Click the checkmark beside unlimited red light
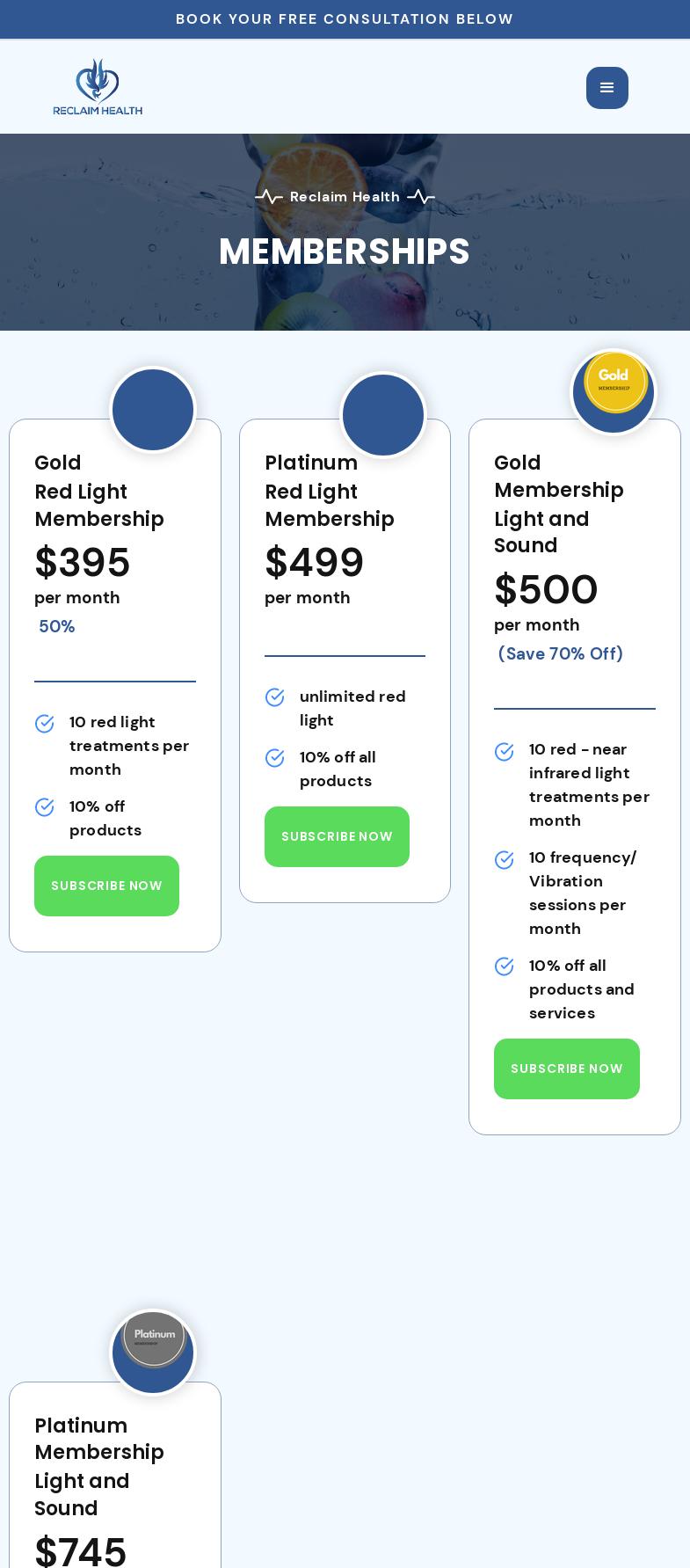Viewport: 690px width, 1568px height. [274, 697]
